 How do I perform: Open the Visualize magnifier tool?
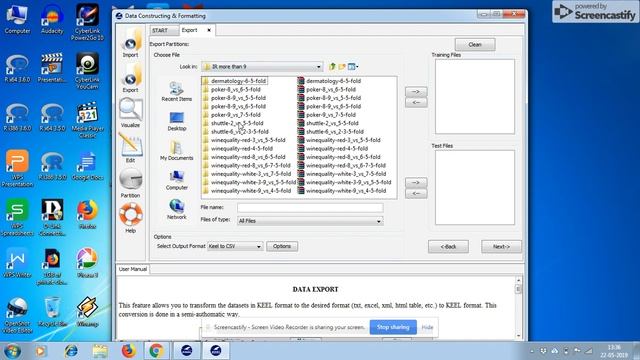131,113
